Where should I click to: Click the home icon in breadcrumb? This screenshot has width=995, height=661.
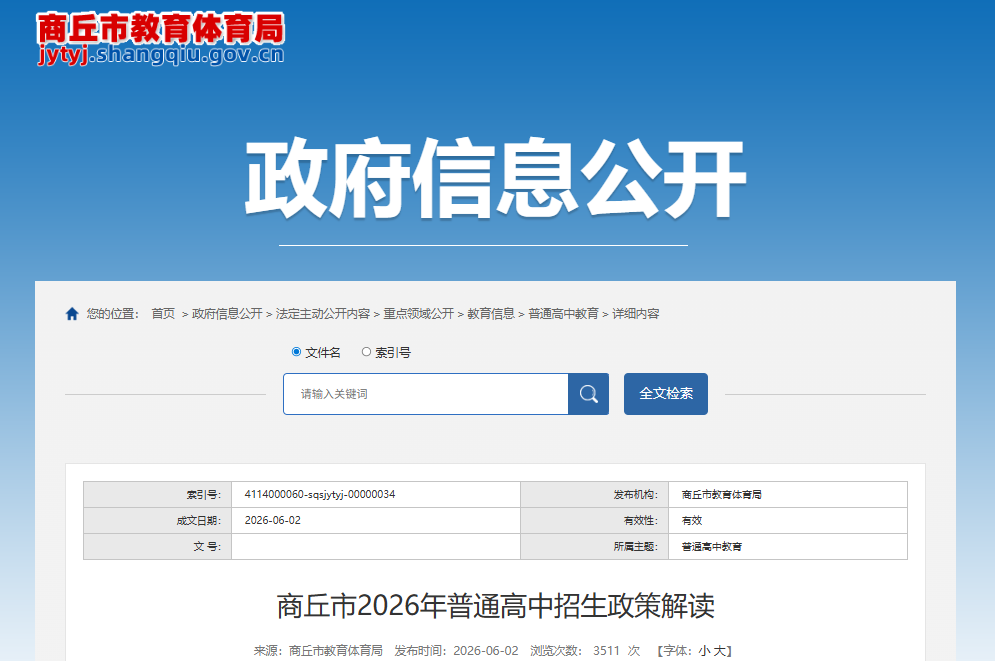click(72, 314)
